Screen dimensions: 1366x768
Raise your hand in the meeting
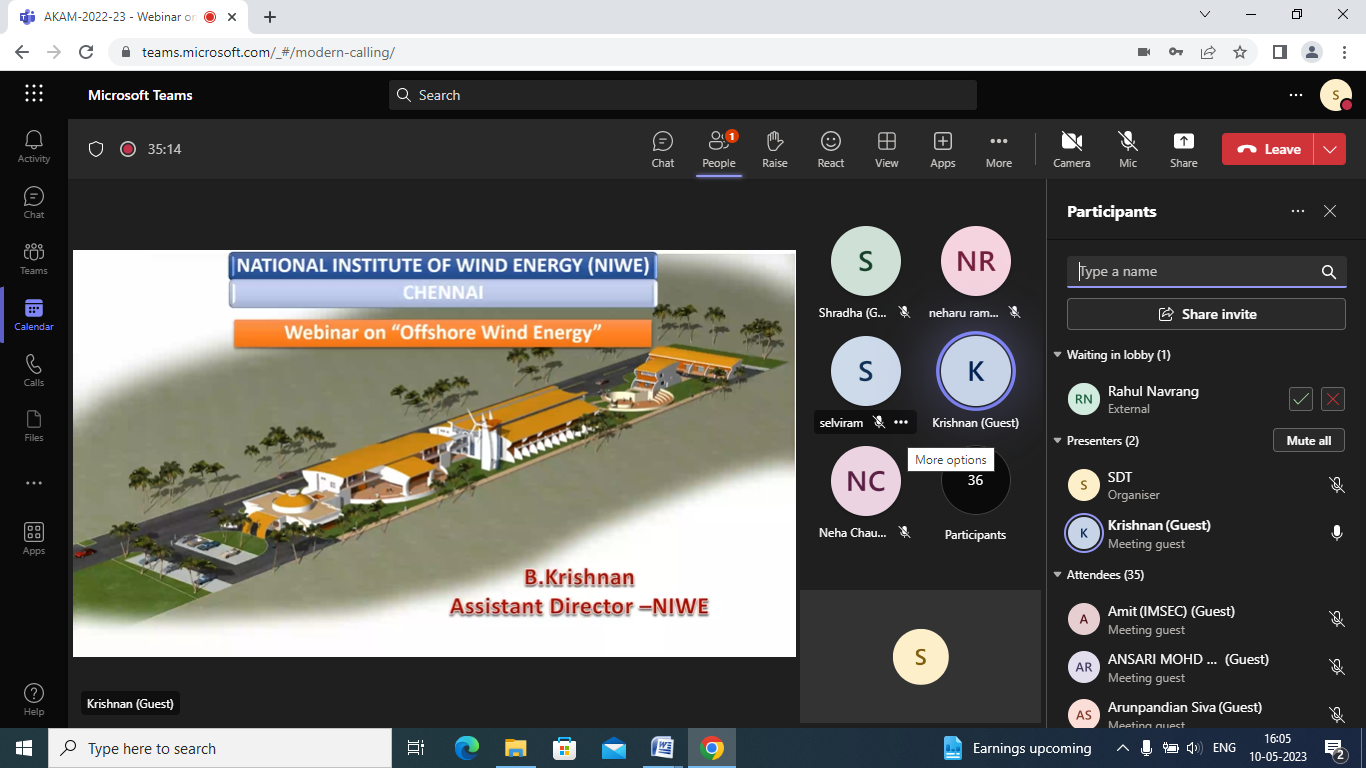point(774,149)
